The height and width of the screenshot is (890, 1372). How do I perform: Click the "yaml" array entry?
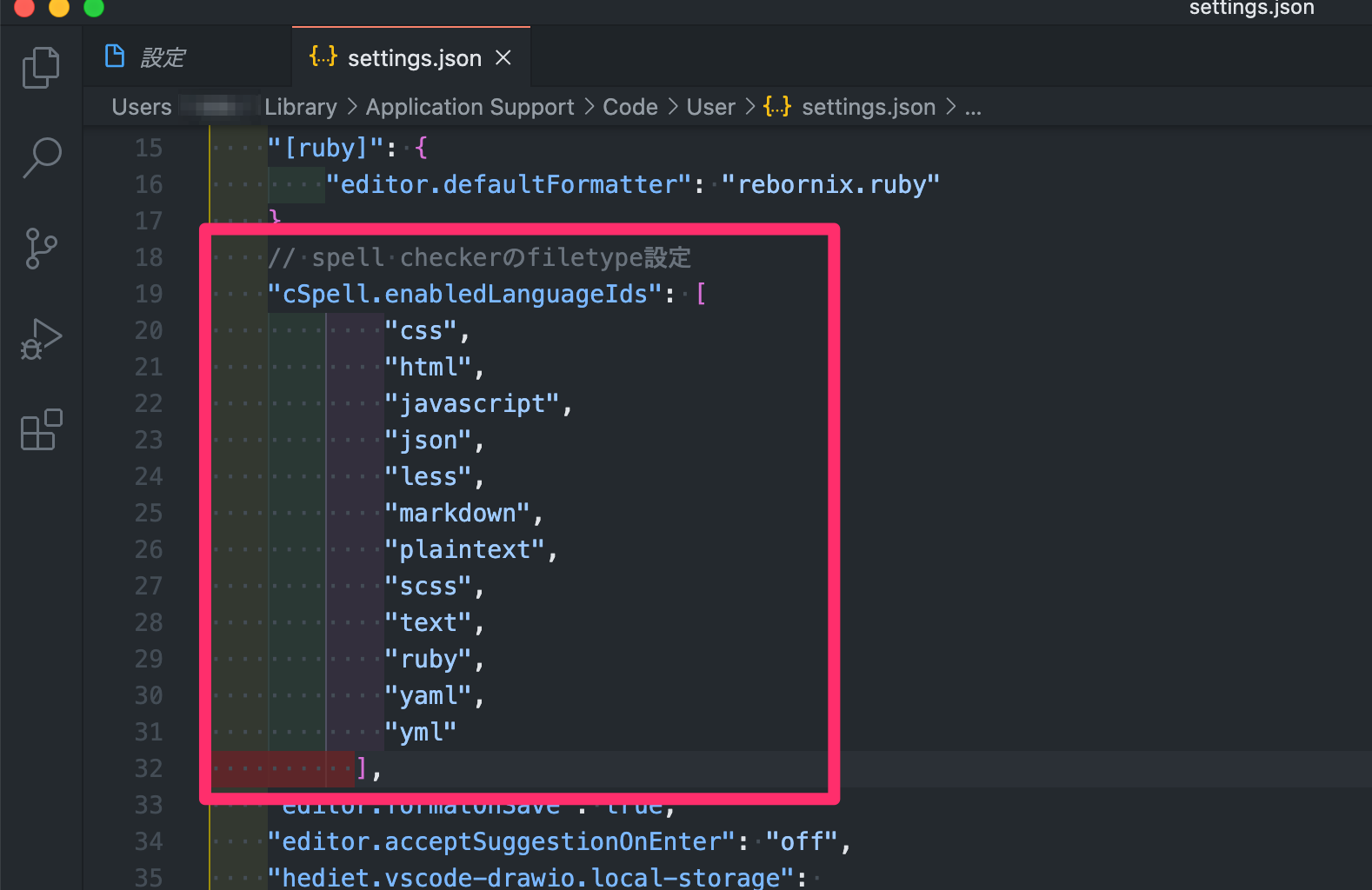point(428,695)
